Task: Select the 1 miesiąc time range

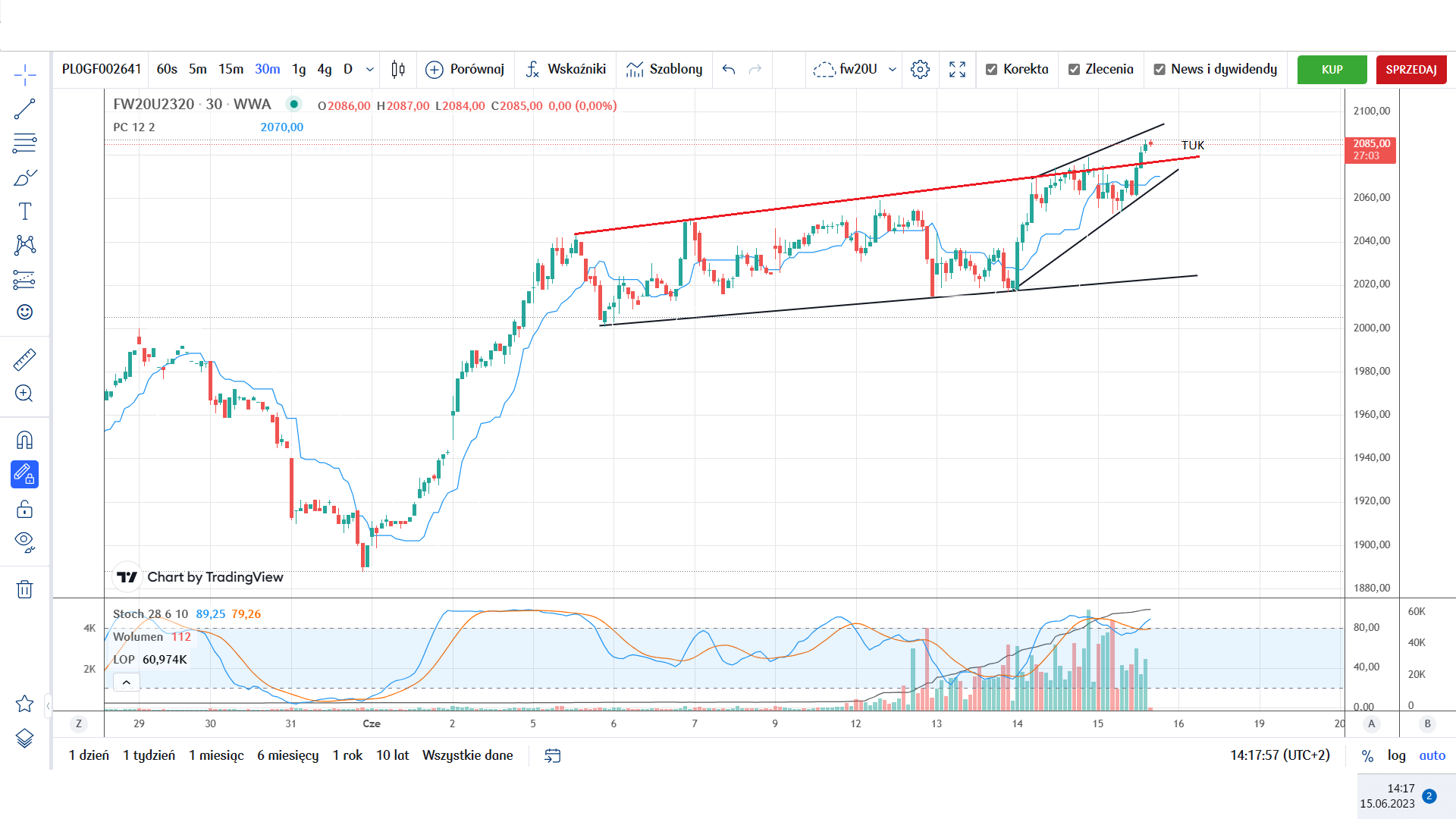Action: coord(216,755)
